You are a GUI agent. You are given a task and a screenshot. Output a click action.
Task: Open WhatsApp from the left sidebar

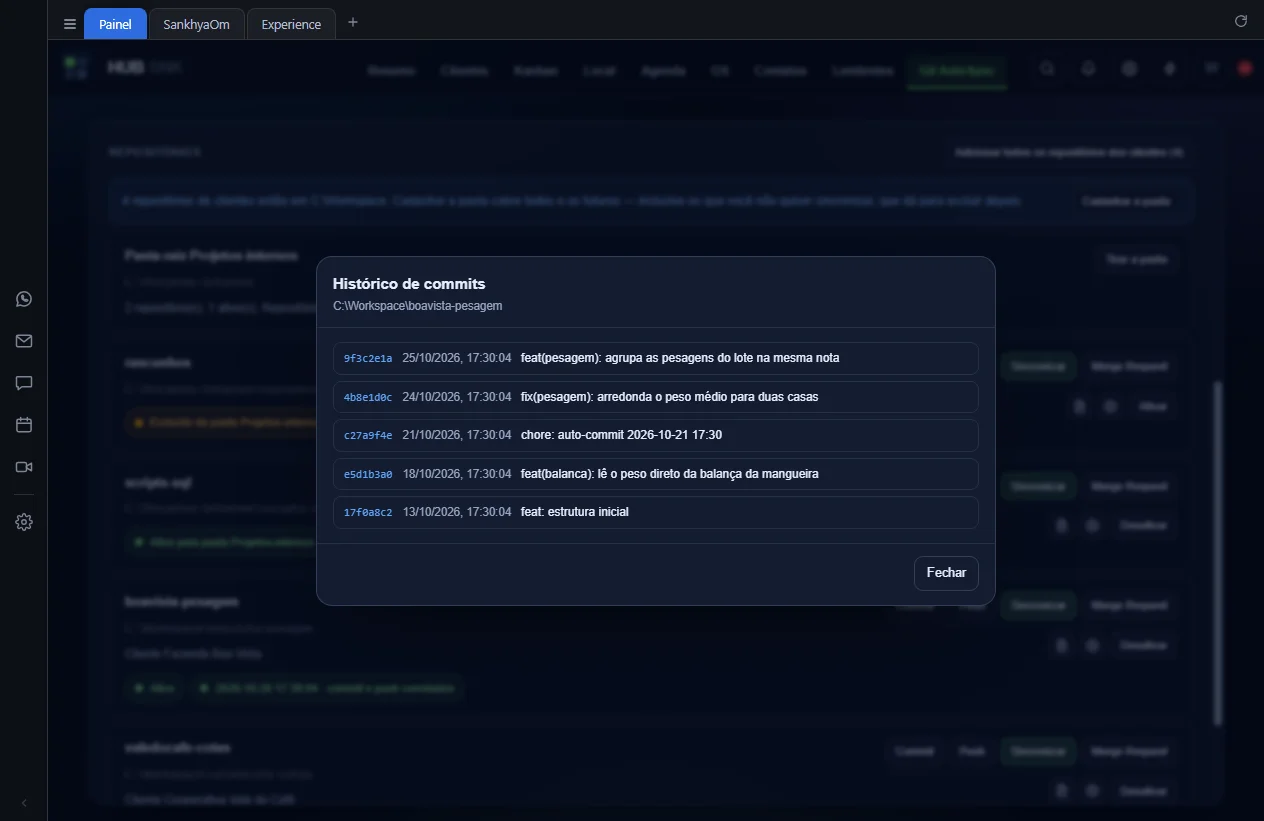click(x=24, y=299)
